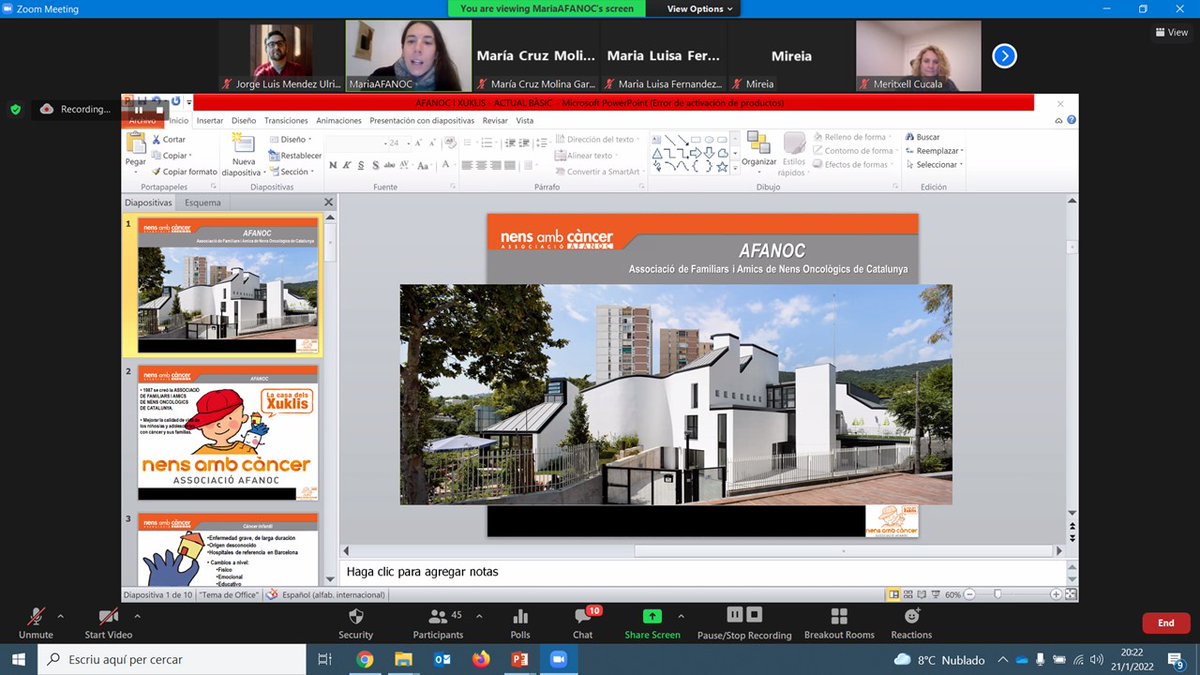
Task: Click the zoom in plus button
Action: [1056, 594]
